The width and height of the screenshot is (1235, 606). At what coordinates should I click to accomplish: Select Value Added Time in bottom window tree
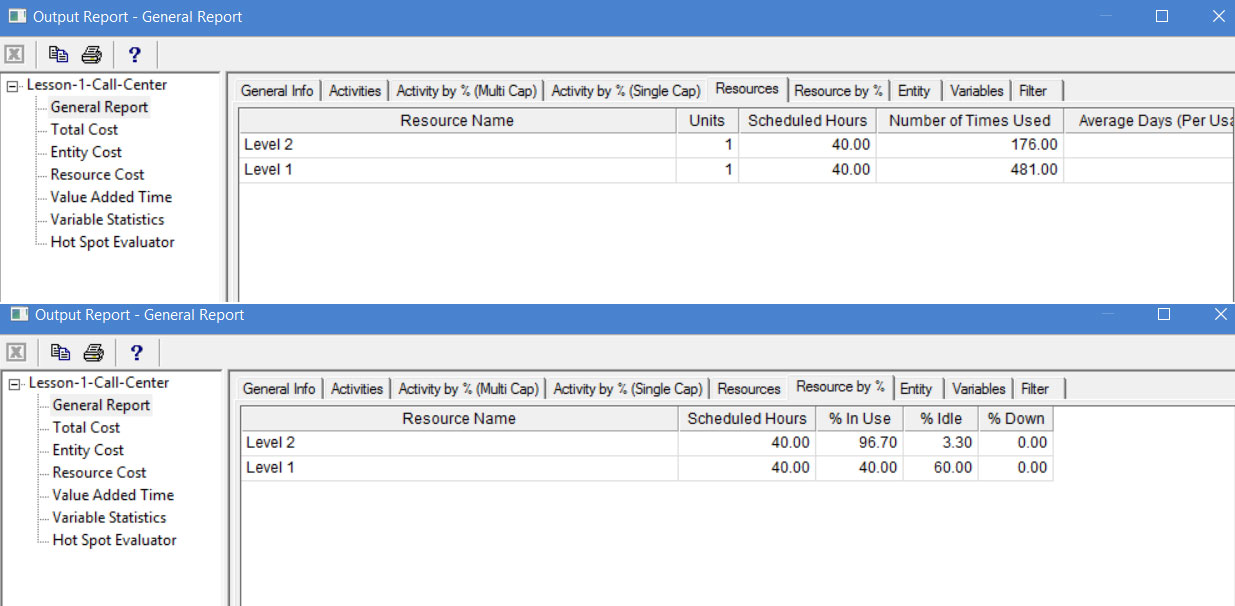click(x=113, y=495)
